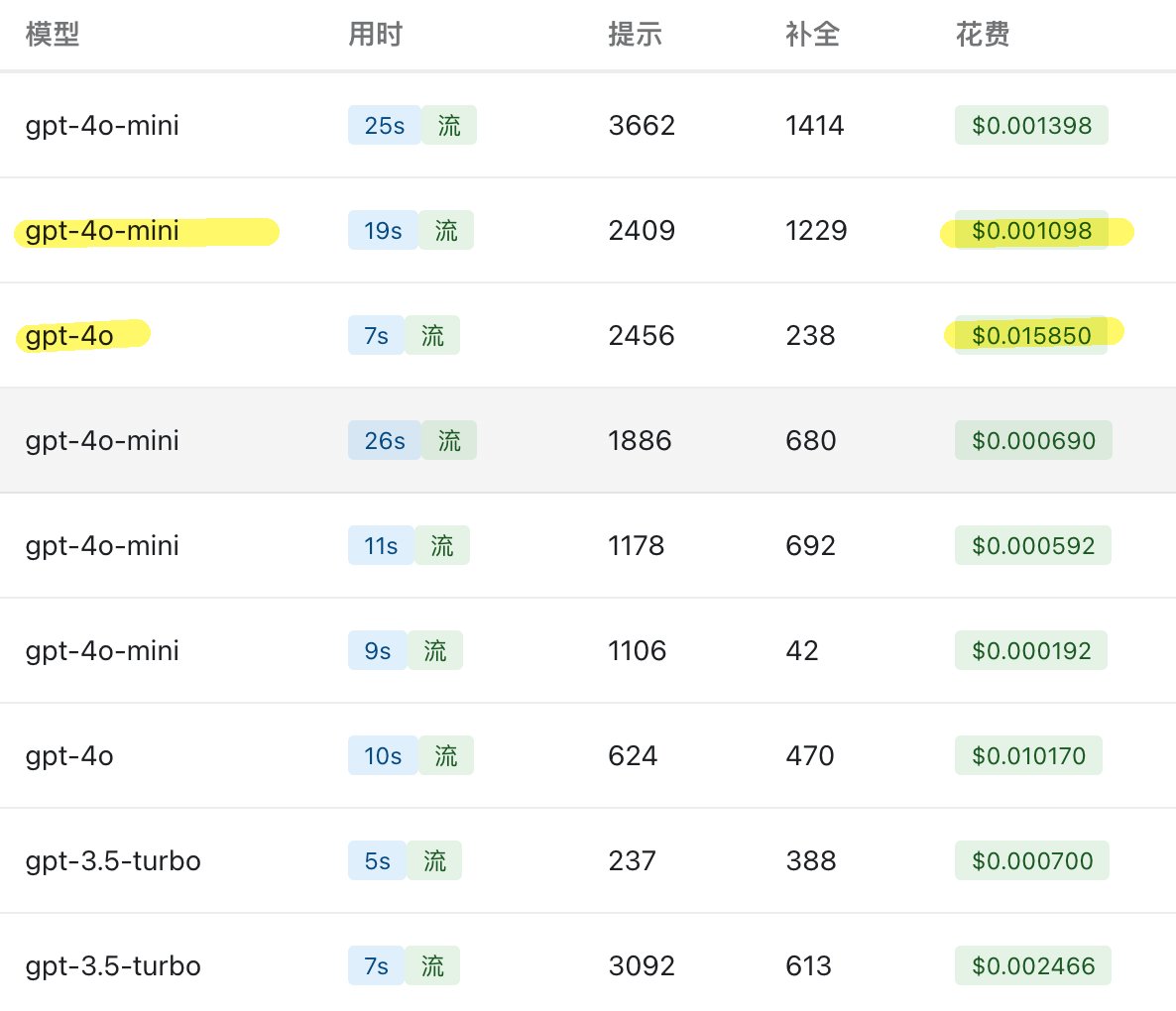This screenshot has height=1011, width=1176.
Task: Click prompt token value 2409
Action: [642, 230]
